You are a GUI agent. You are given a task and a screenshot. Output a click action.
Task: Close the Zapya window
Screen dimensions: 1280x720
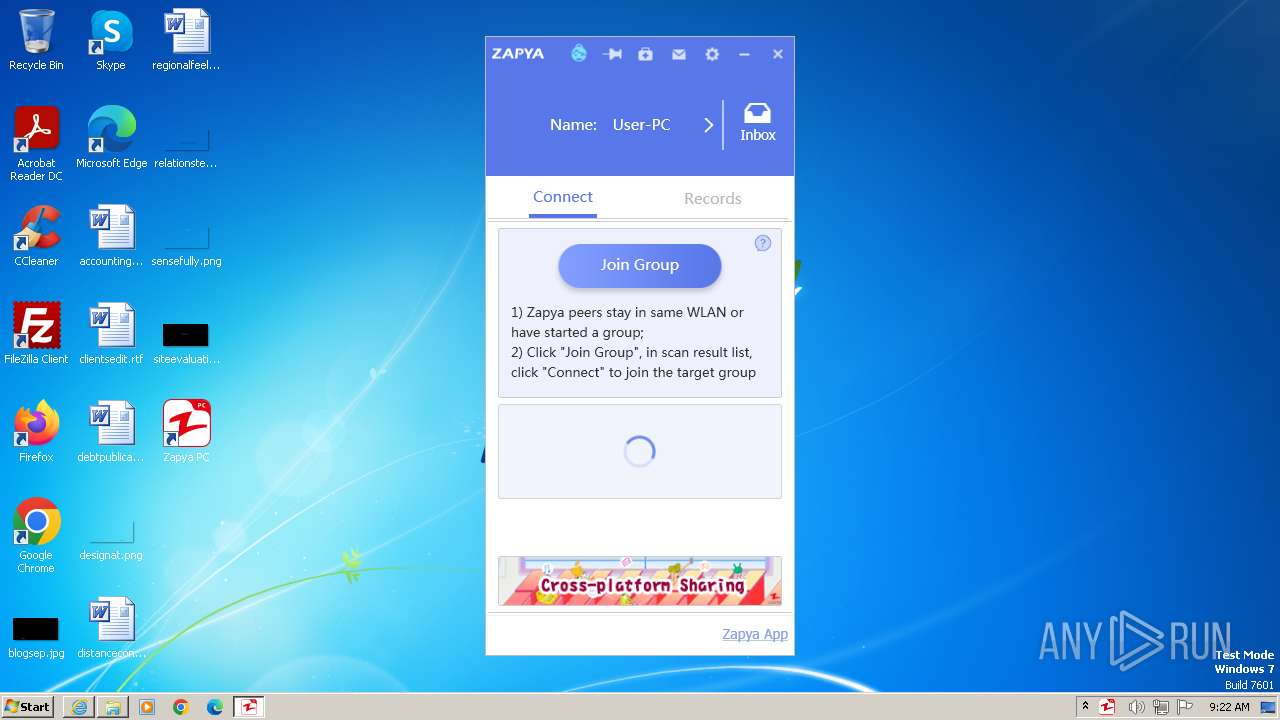click(777, 54)
